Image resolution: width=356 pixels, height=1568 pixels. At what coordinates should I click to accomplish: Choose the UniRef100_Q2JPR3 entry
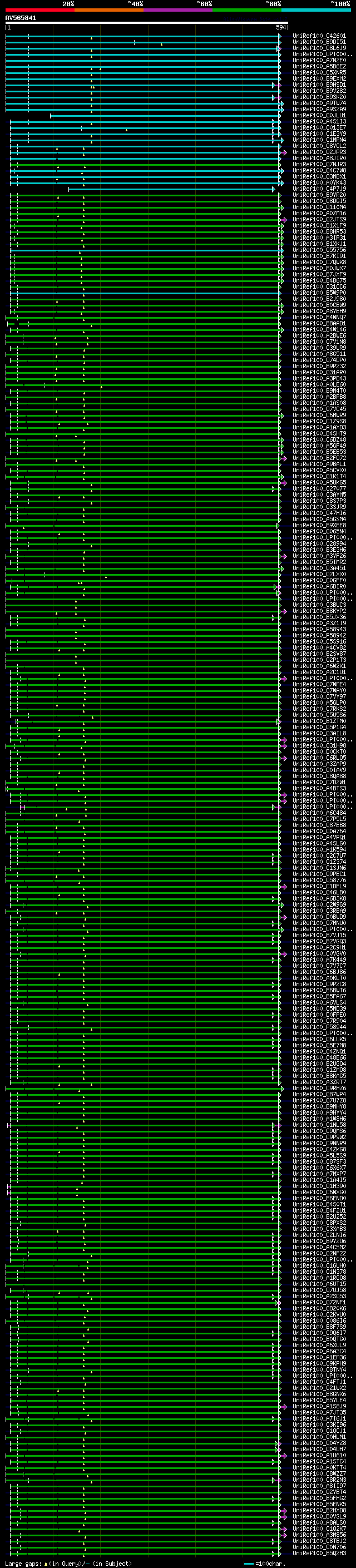319,152
